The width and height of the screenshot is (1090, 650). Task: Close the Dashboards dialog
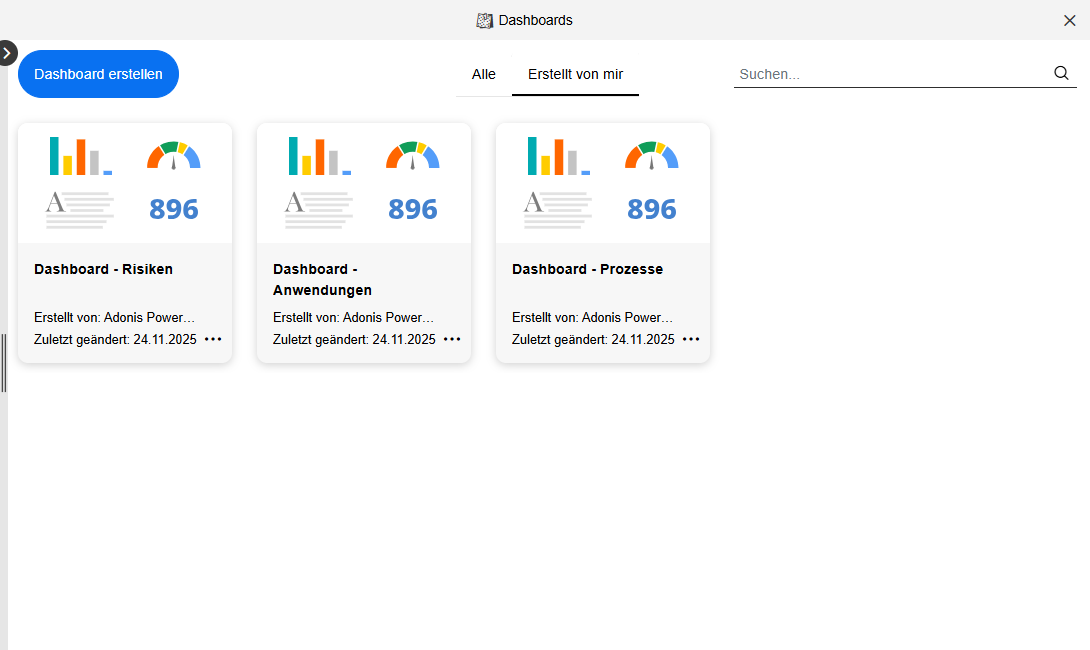1069,20
